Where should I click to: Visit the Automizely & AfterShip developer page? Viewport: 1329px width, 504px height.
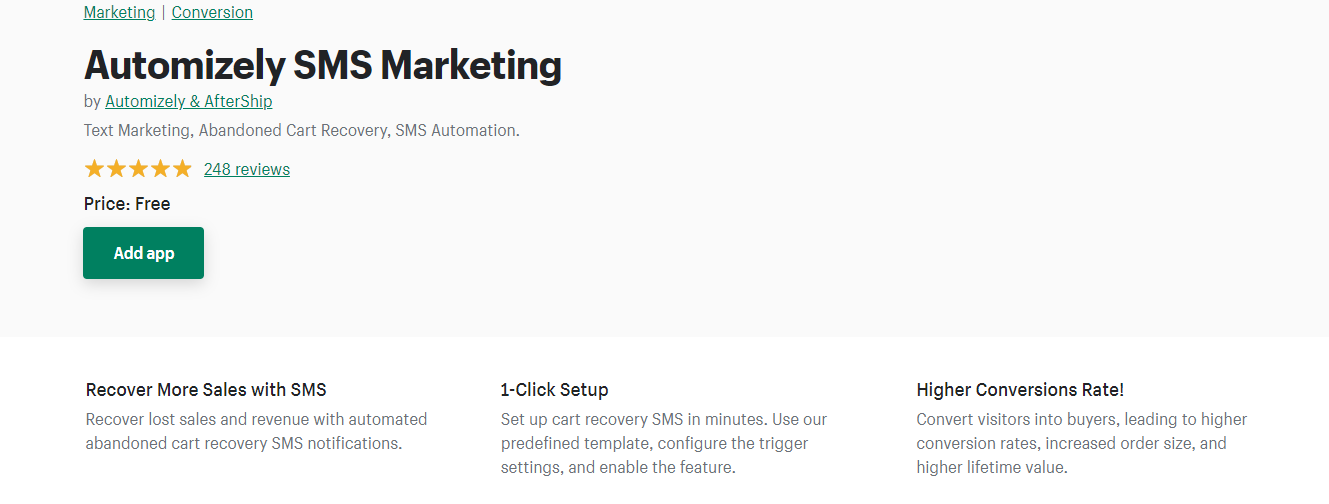188,101
